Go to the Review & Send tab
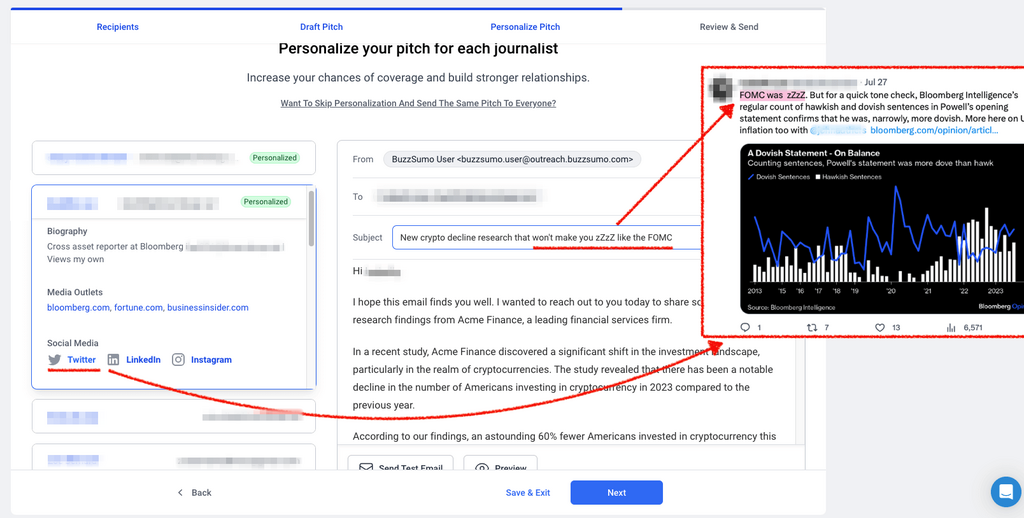This screenshot has height=518, width=1024. (x=728, y=27)
